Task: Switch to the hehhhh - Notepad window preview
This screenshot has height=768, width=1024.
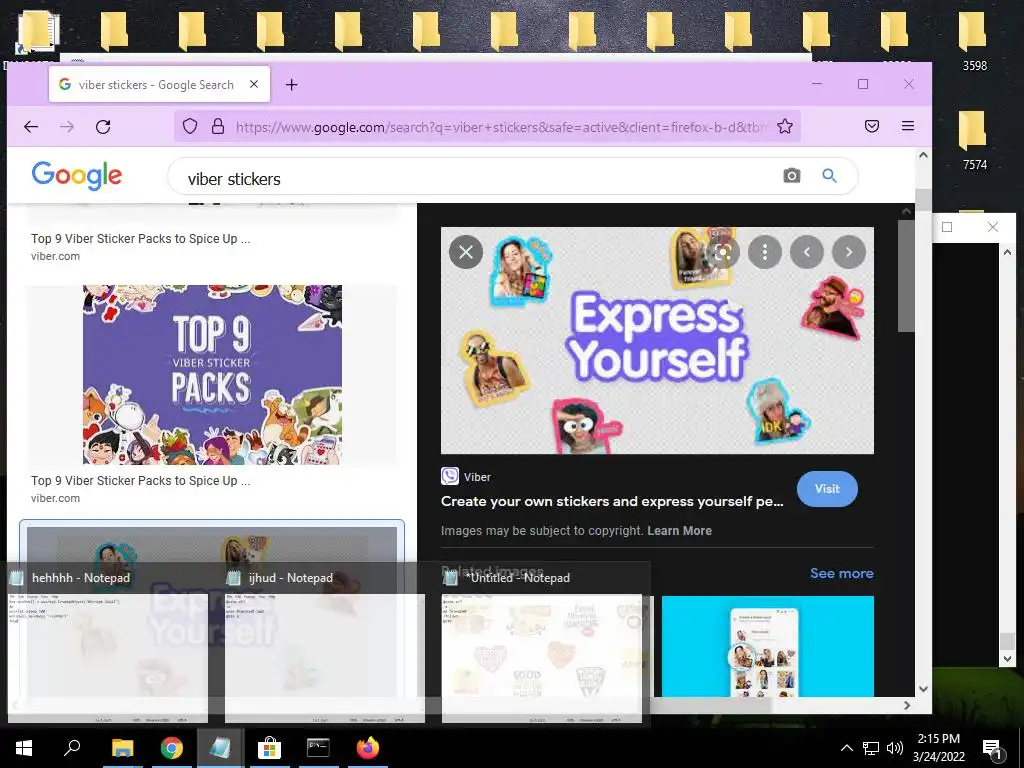Action: tap(108, 658)
